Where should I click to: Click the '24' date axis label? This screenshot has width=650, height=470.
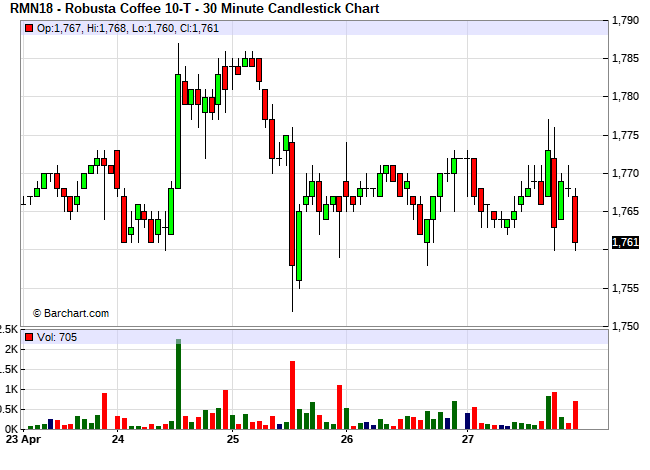tap(118, 439)
